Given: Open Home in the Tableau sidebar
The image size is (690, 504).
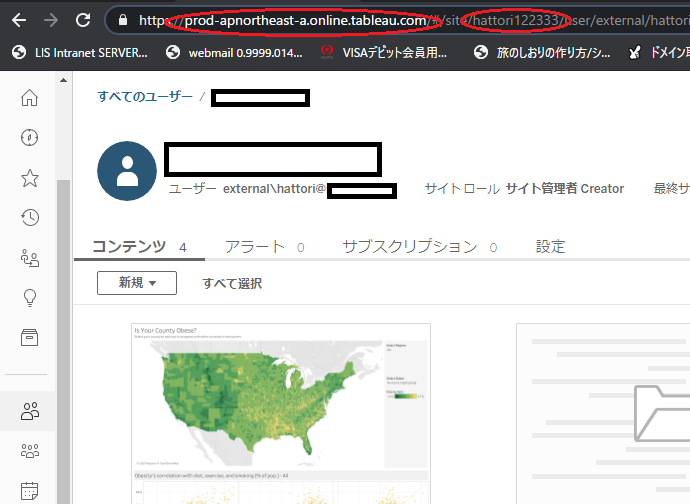Looking at the screenshot, I should pyautogui.click(x=29, y=98).
